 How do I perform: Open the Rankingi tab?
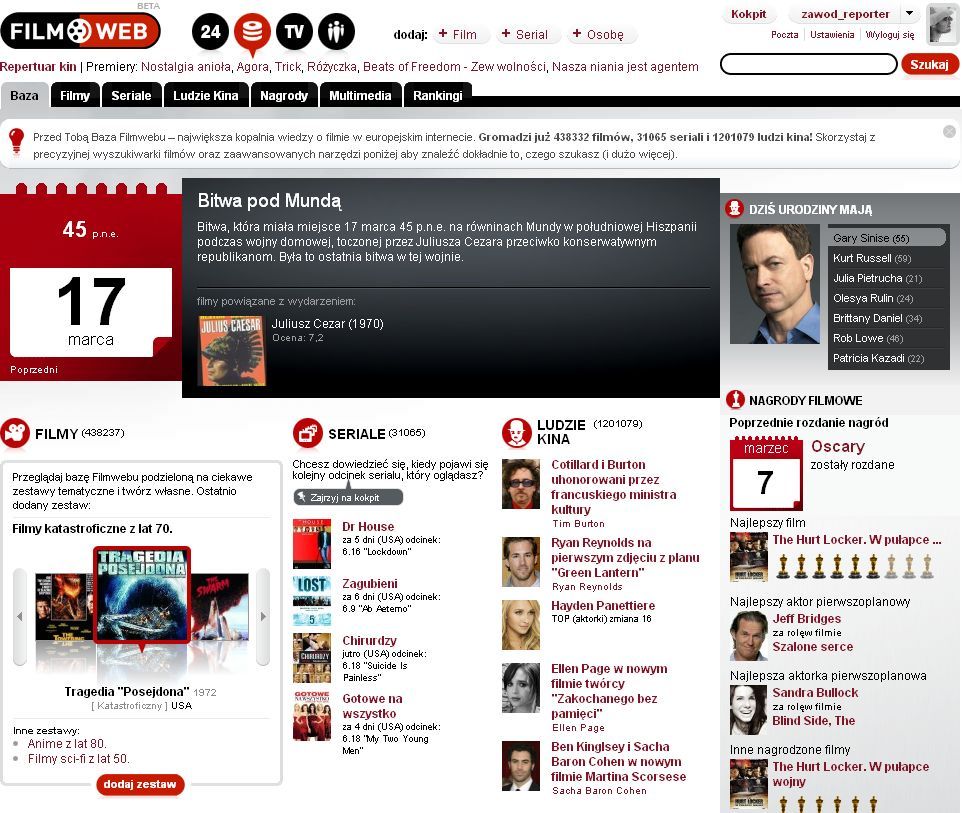pyautogui.click(x=437, y=96)
